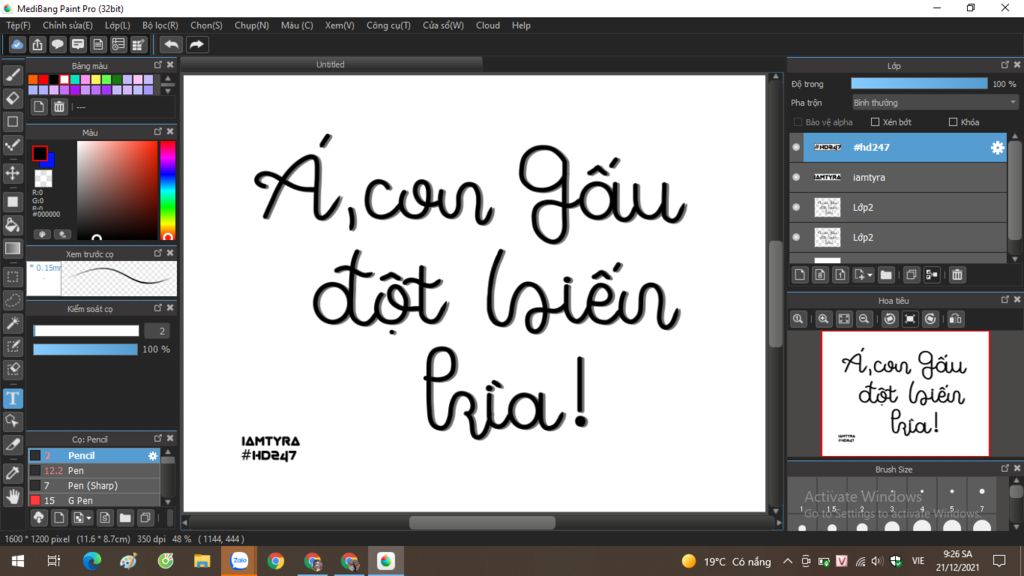Image resolution: width=1024 pixels, height=576 pixels.
Task: Pick the yellow swatch in Bảng màu
Action: (x=96, y=80)
